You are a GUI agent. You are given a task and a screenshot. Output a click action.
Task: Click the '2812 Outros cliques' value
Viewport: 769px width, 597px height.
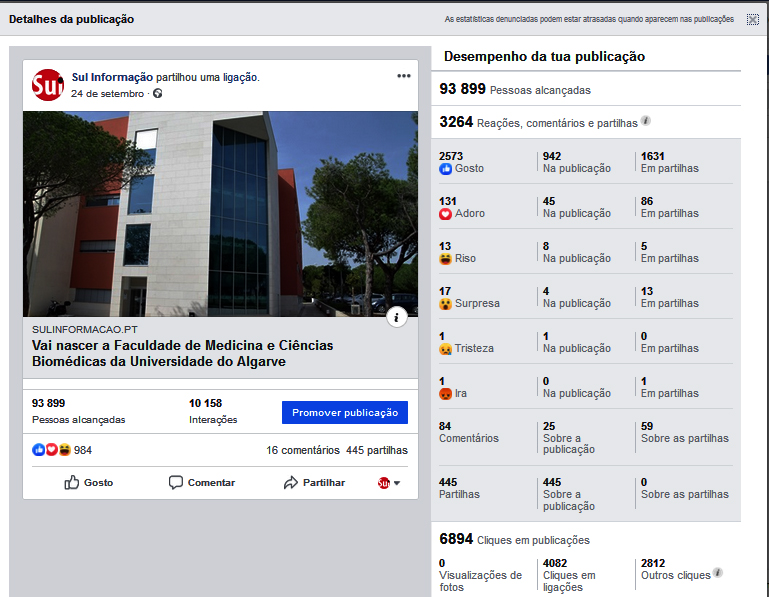pyautogui.click(x=676, y=569)
